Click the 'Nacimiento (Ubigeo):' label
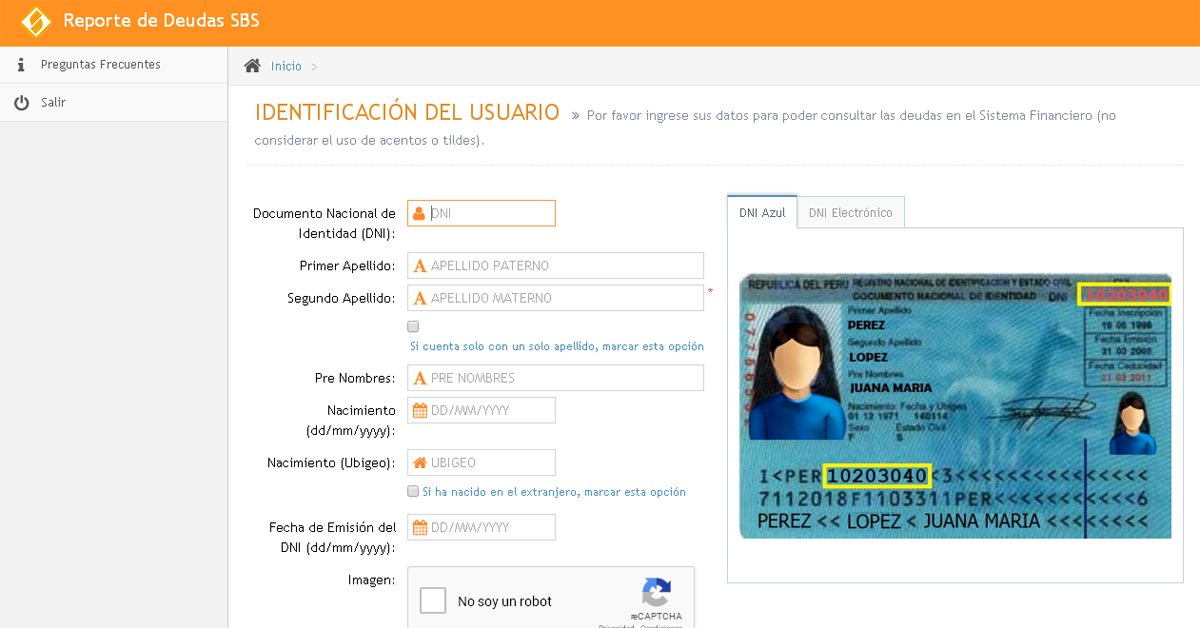Image resolution: width=1200 pixels, height=628 pixels. click(x=332, y=463)
